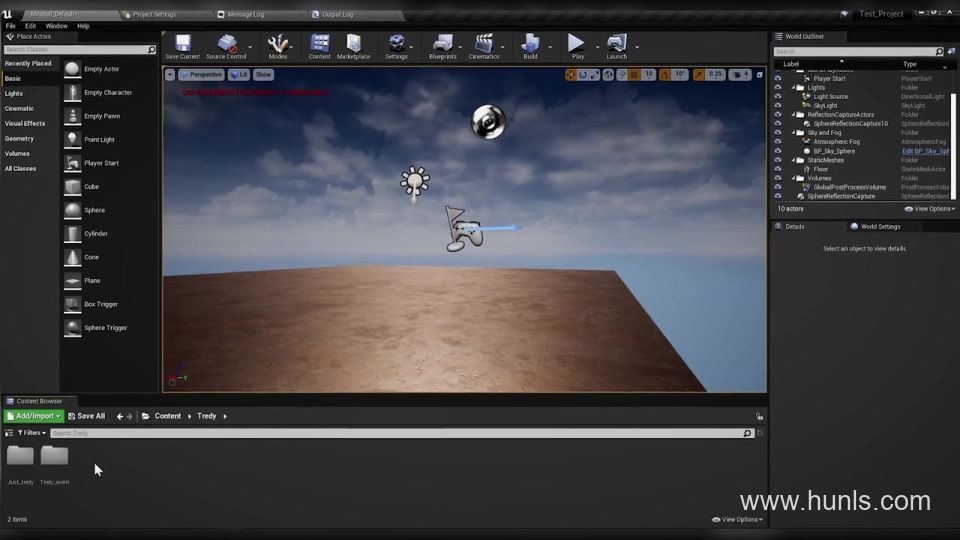Open World Outliner View Options
The height and width of the screenshot is (540, 960).
(x=929, y=209)
